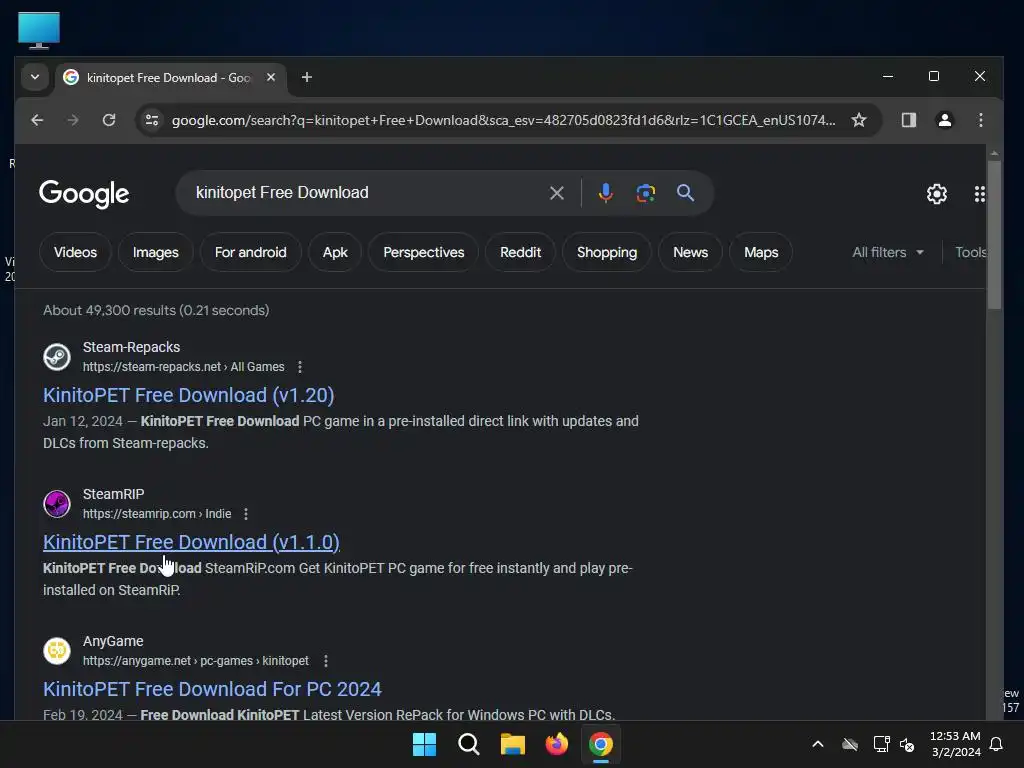Image resolution: width=1024 pixels, height=768 pixels.
Task: Open the cloud sync tray icon
Action: click(850, 744)
